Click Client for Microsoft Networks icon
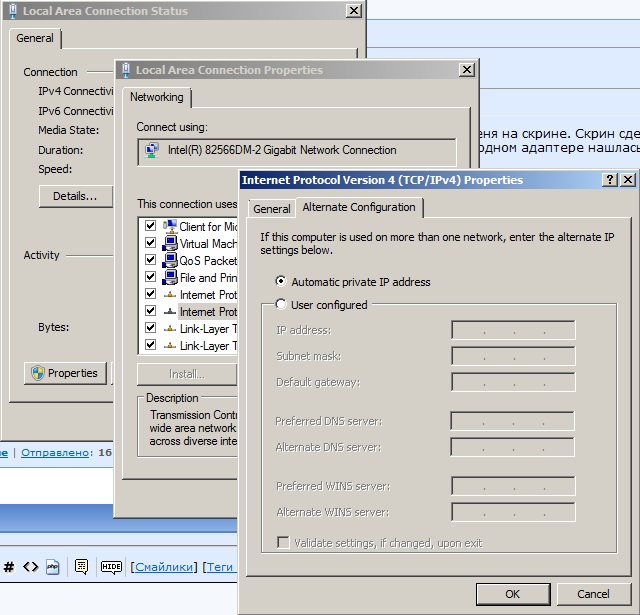This screenshot has width=640, height=615. [170, 226]
